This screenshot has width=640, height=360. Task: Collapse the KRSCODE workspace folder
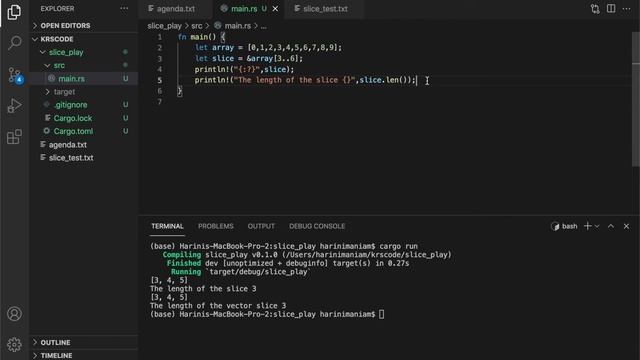(x=84, y=39)
